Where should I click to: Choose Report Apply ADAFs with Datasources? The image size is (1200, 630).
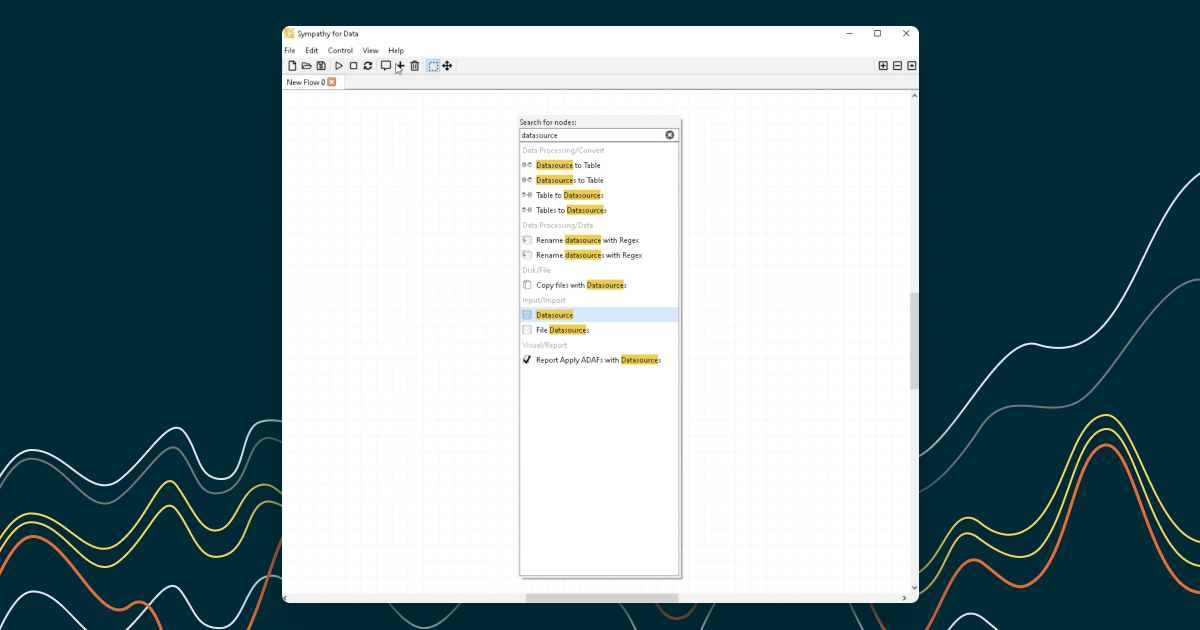(597, 360)
